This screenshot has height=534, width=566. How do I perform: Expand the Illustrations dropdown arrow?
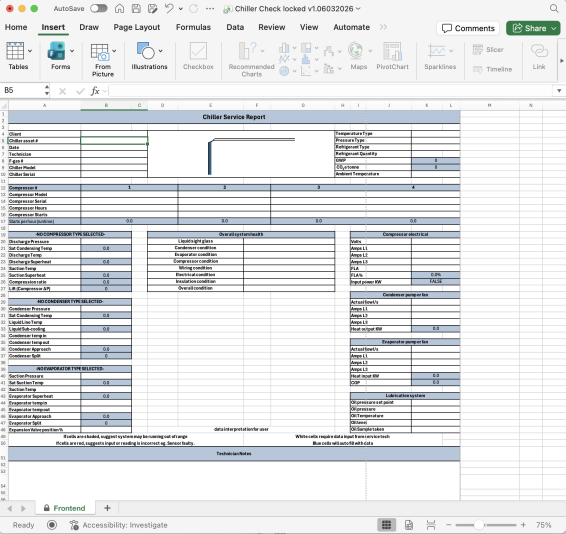click(x=161, y=51)
